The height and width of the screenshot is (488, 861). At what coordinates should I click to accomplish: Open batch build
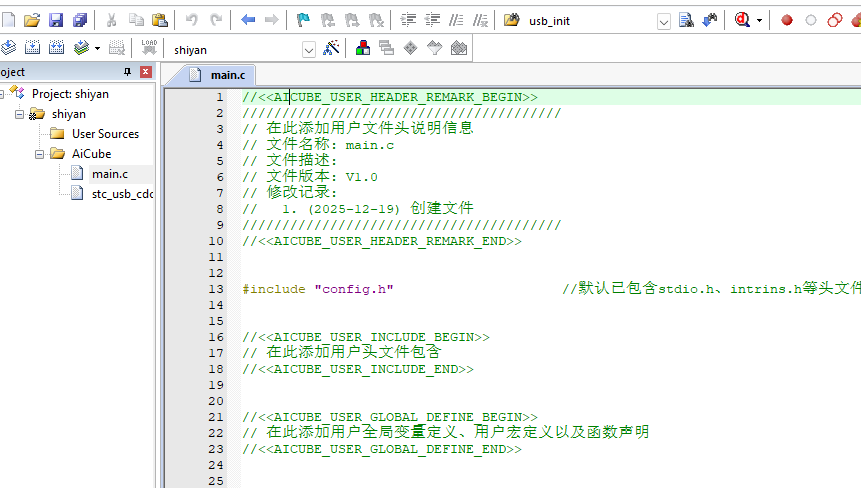[x=81, y=48]
